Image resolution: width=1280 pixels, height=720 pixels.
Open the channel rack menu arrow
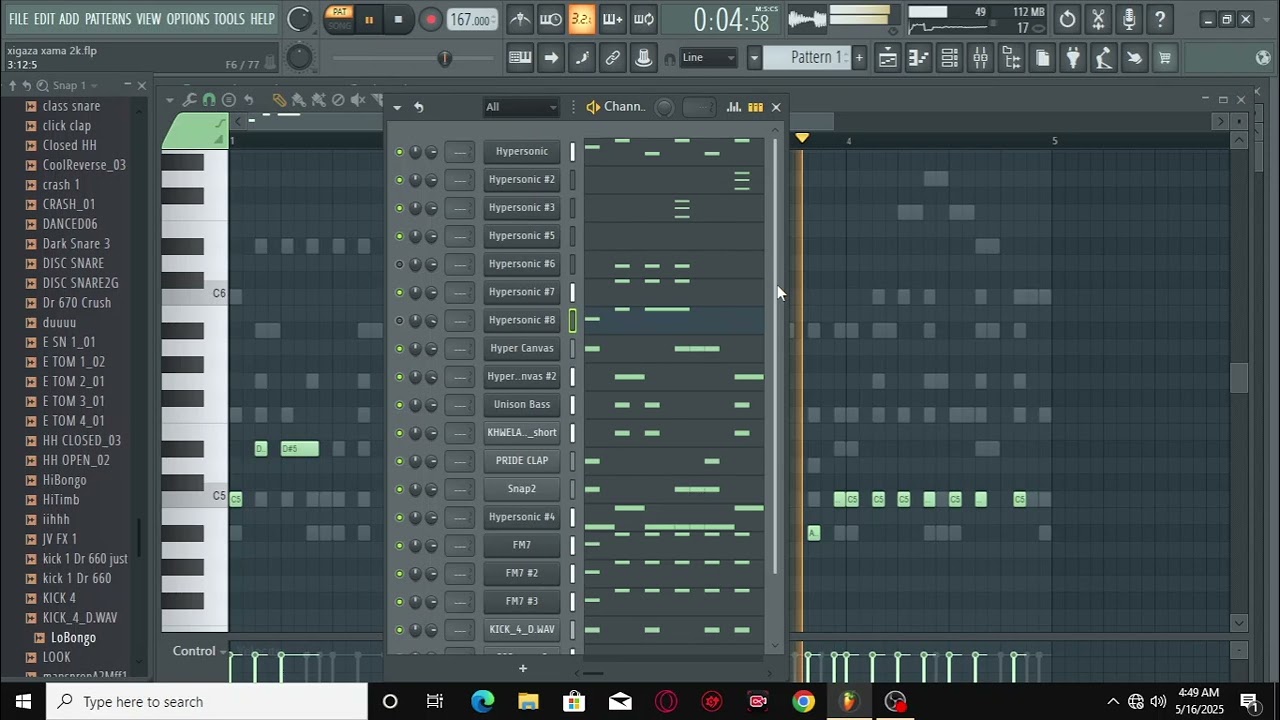[x=397, y=107]
